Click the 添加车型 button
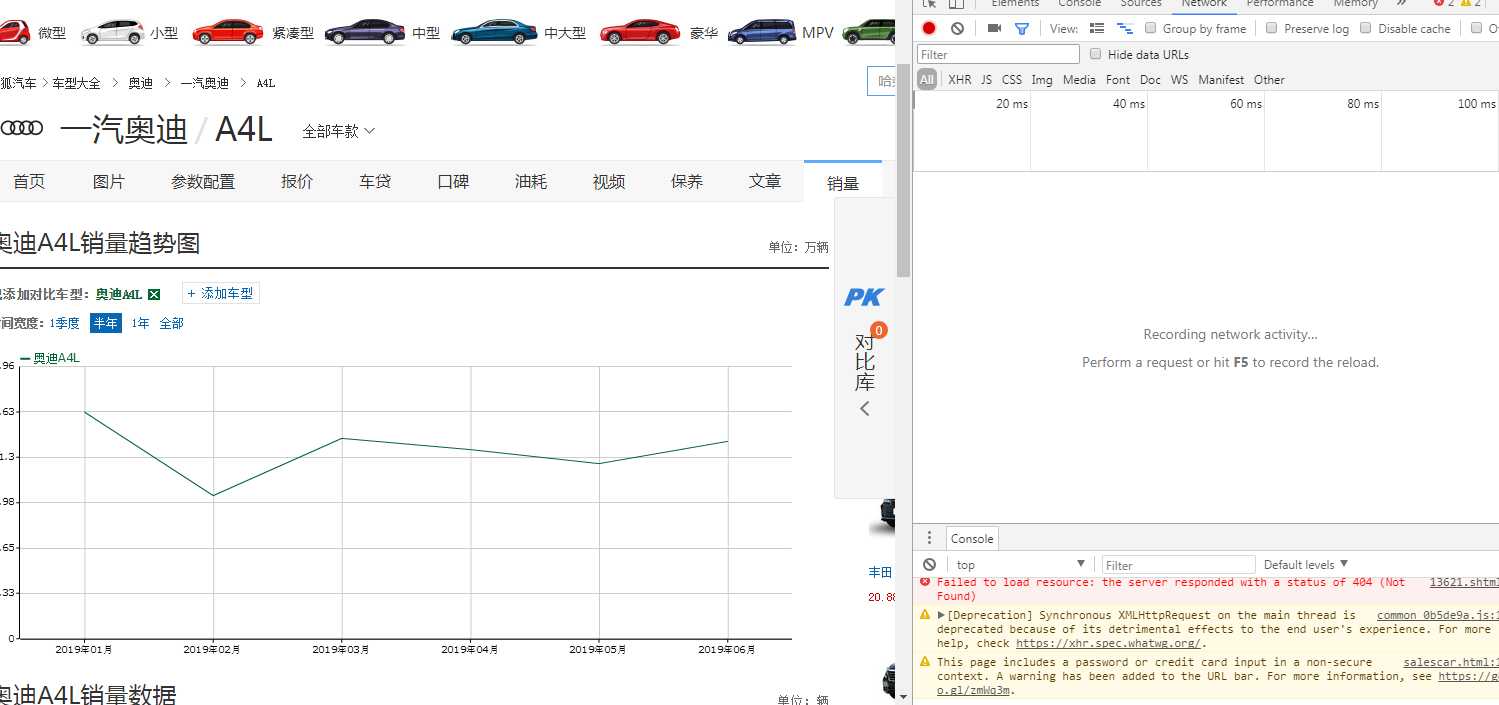This screenshot has width=1499, height=705. [221, 294]
